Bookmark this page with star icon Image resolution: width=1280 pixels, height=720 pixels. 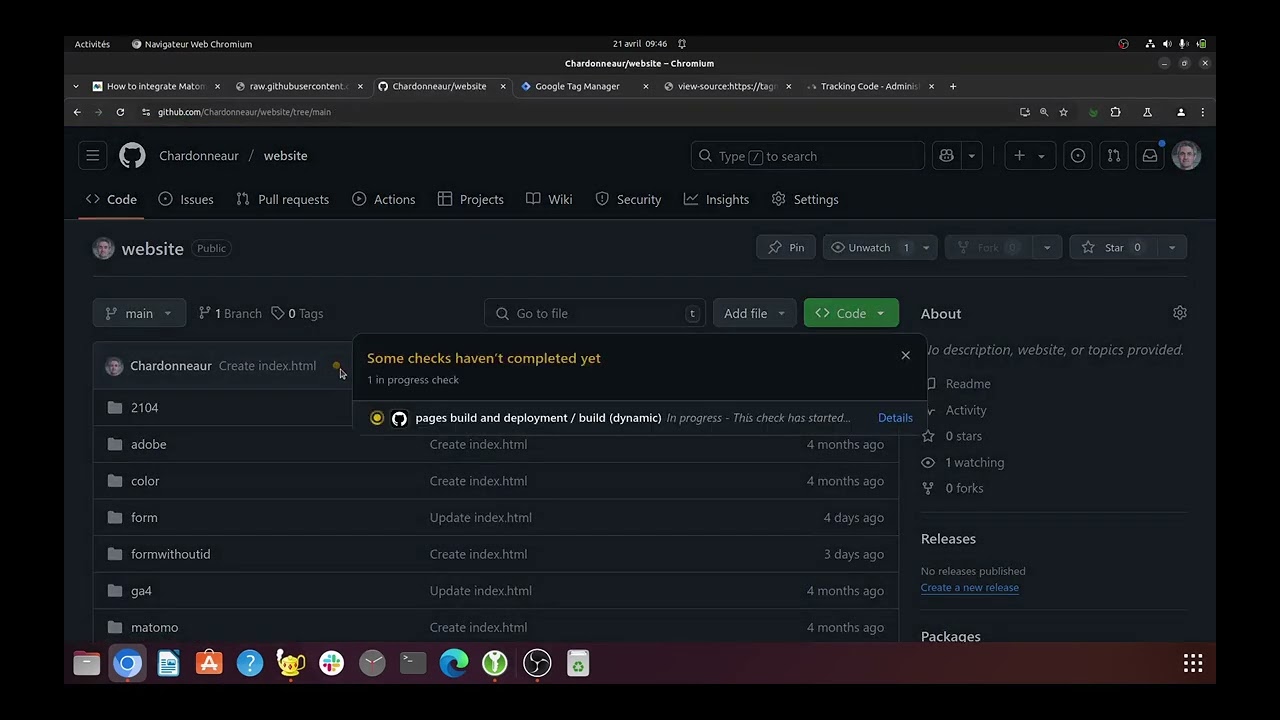pyautogui.click(x=1063, y=112)
